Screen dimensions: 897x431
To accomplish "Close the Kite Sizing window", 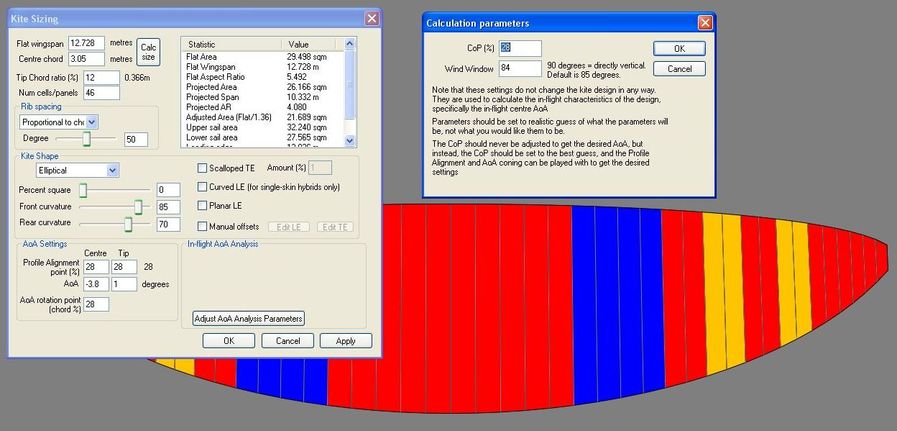I will pos(371,18).
